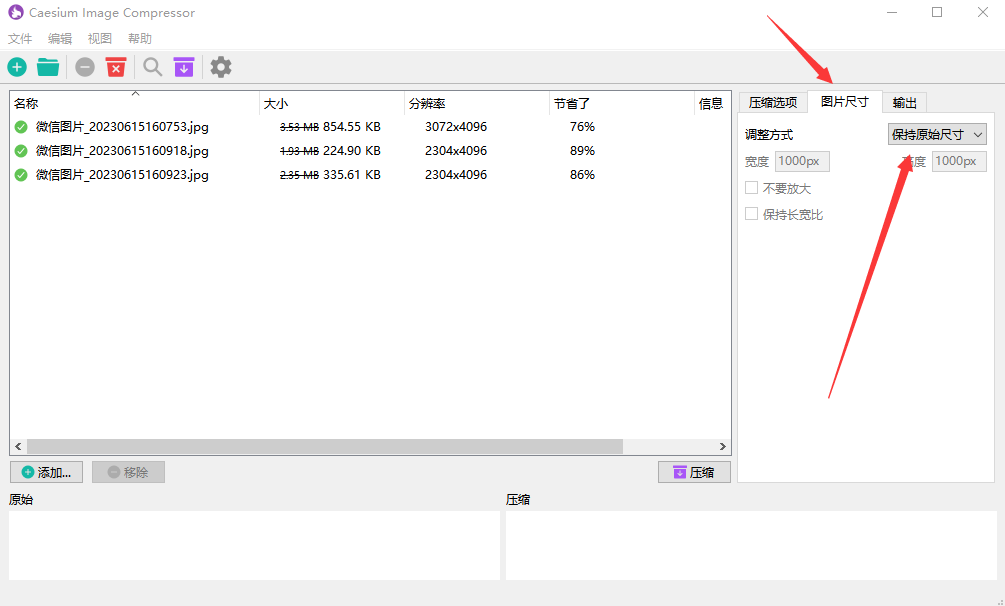This screenshot has height=606, width=1005.
Task: Click green check icon for file 20230615160753
Action: coord(21,127)
